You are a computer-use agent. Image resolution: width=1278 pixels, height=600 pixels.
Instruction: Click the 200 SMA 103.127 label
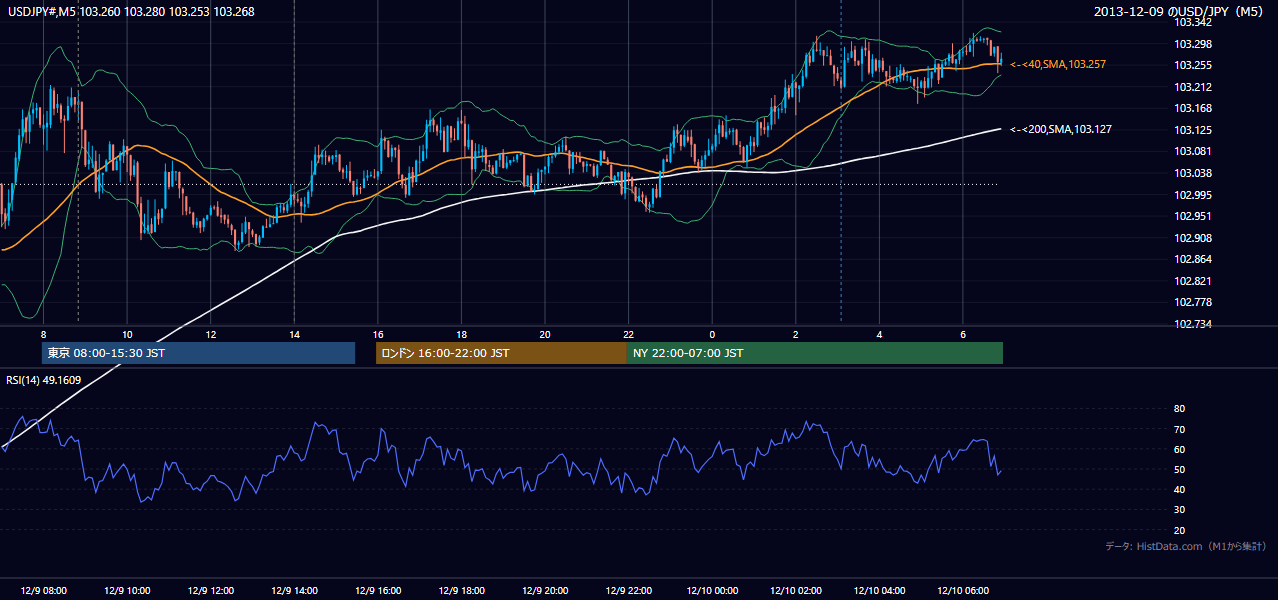click(1061, 129)
